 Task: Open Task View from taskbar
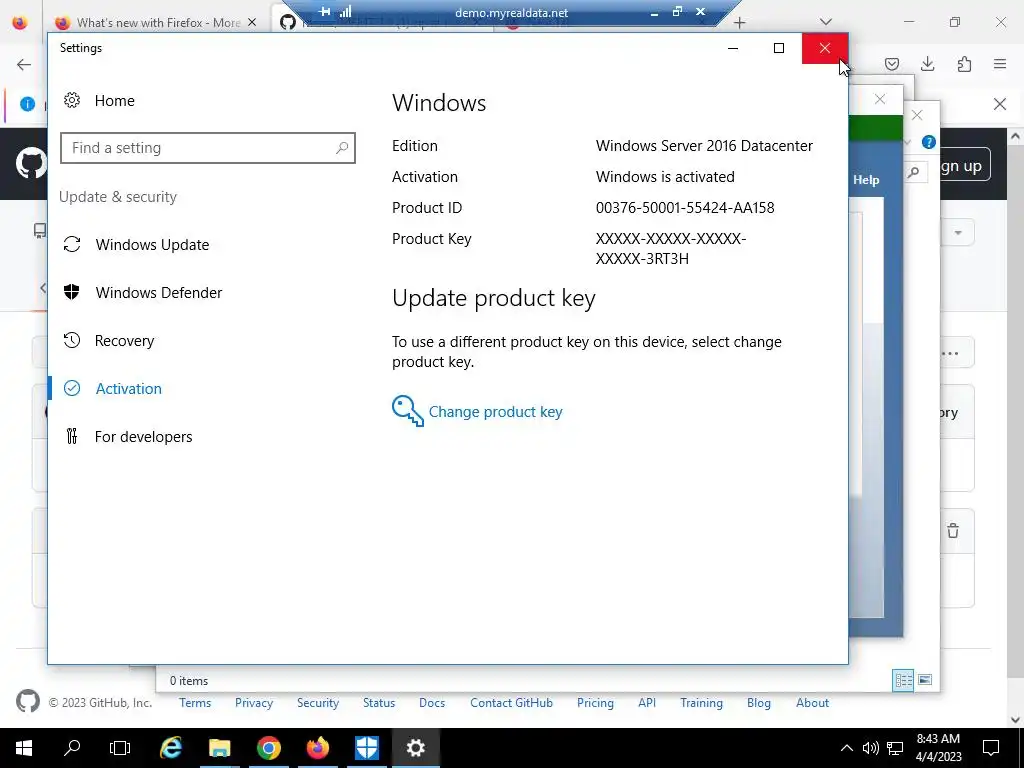(120, 748)
